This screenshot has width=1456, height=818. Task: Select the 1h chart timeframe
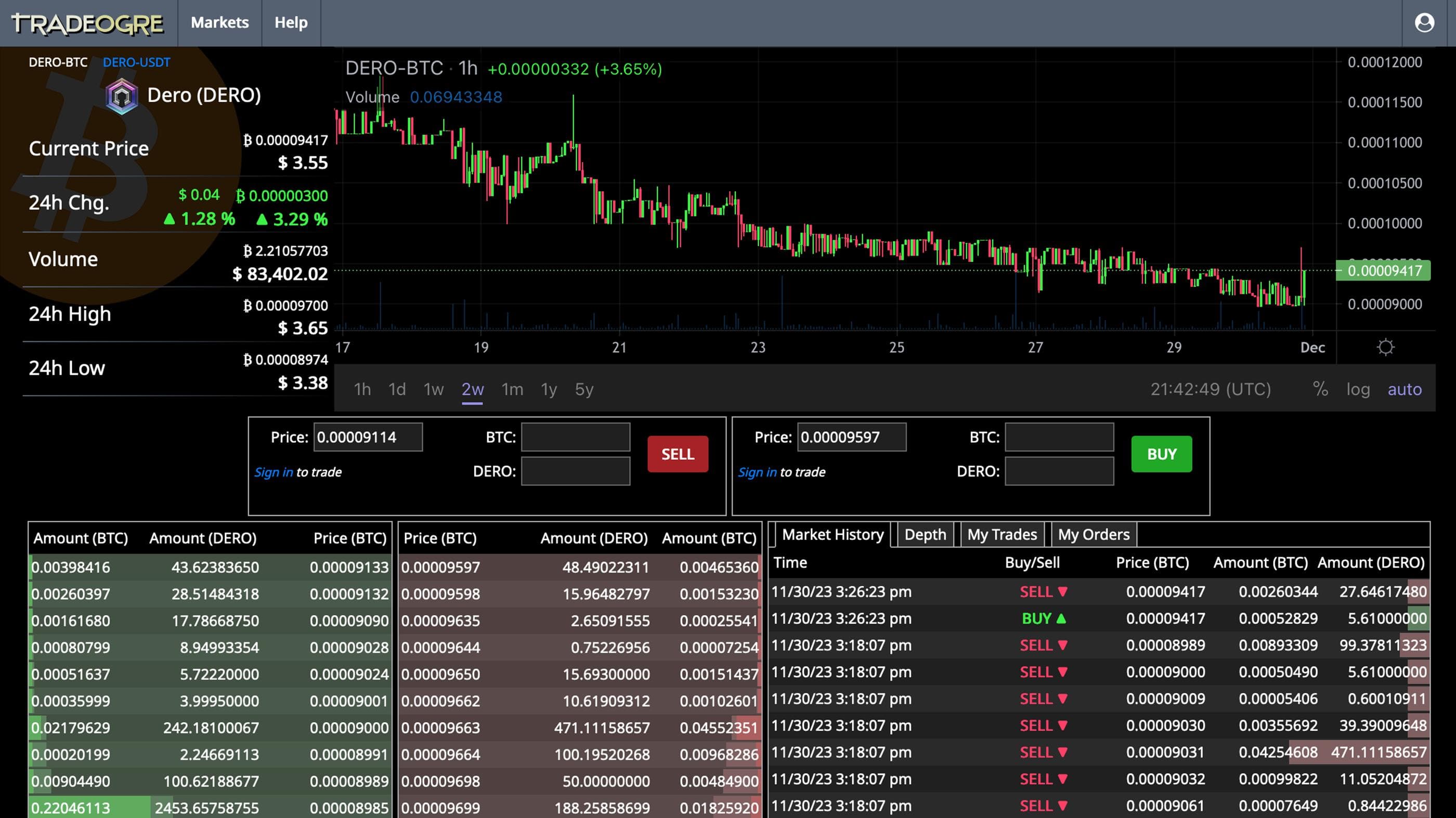click(x=362, y=389)
